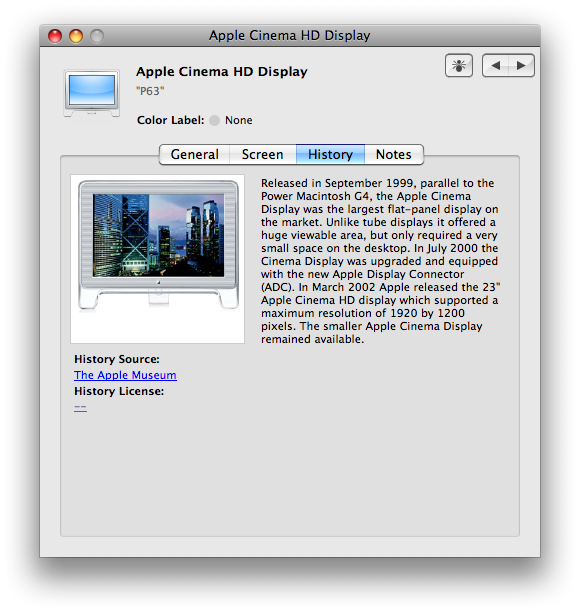This screenshot has height=612, width=580.
Task: Go to next model with right arrow
Action: 521,65
